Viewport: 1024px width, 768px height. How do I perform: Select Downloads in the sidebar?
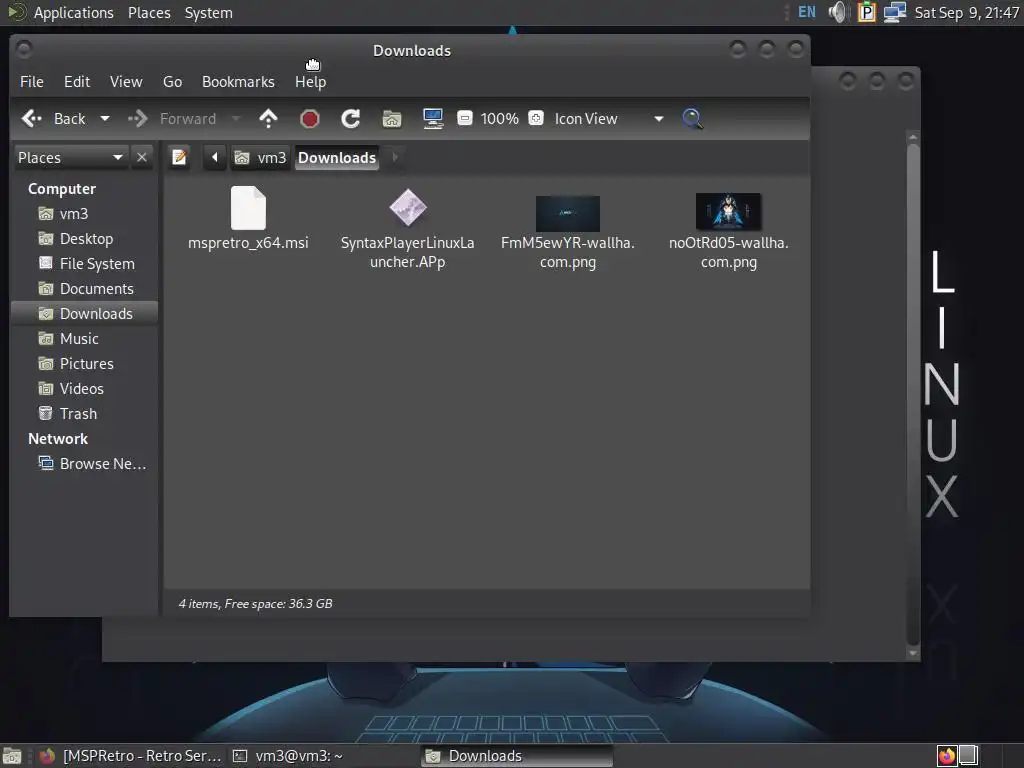point(84,313)
